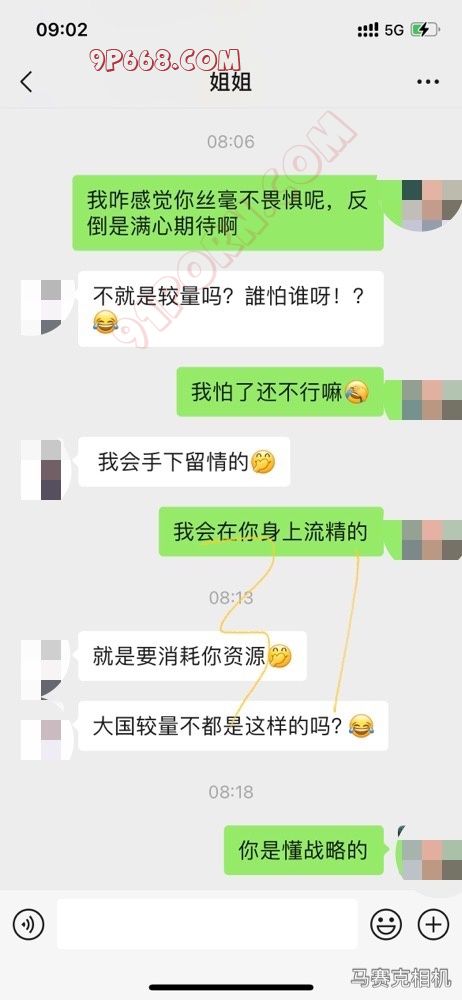Tap the back arrow in header
This screenshot has width=462, height=1000.
point(26,82)
